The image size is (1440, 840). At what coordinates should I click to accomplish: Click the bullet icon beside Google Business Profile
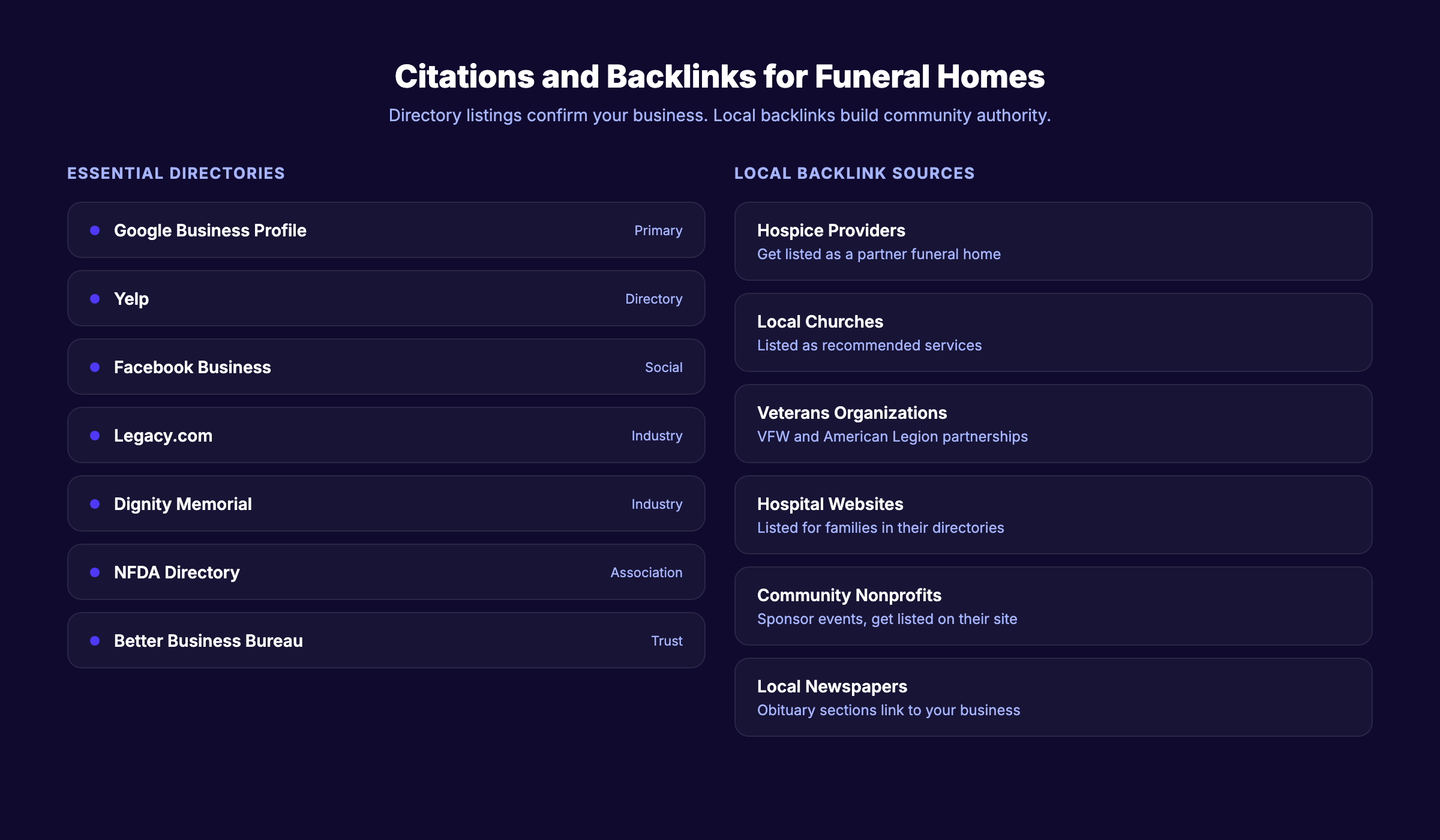[95, 230]
